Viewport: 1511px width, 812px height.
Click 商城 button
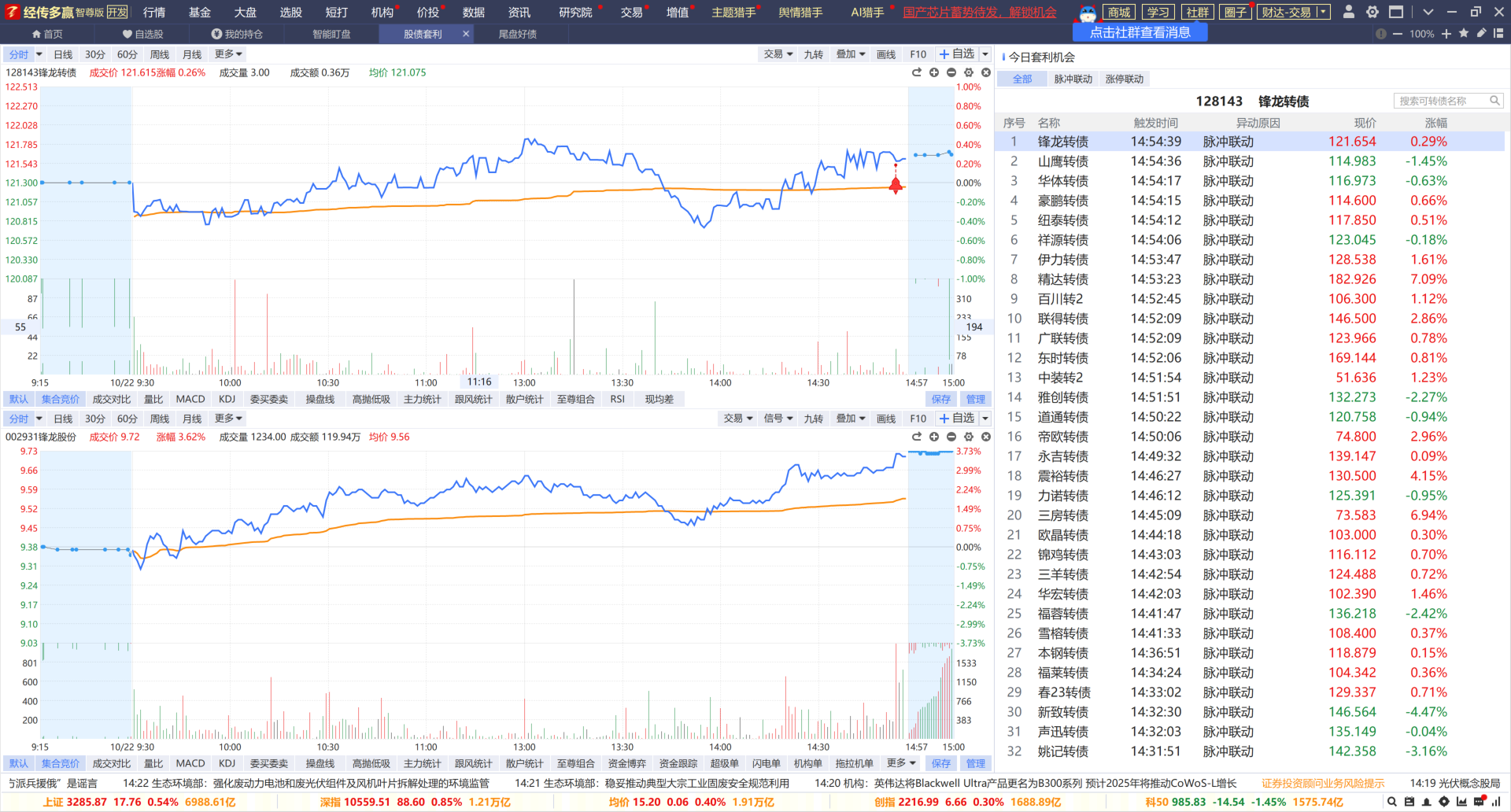coord(1119,12)
